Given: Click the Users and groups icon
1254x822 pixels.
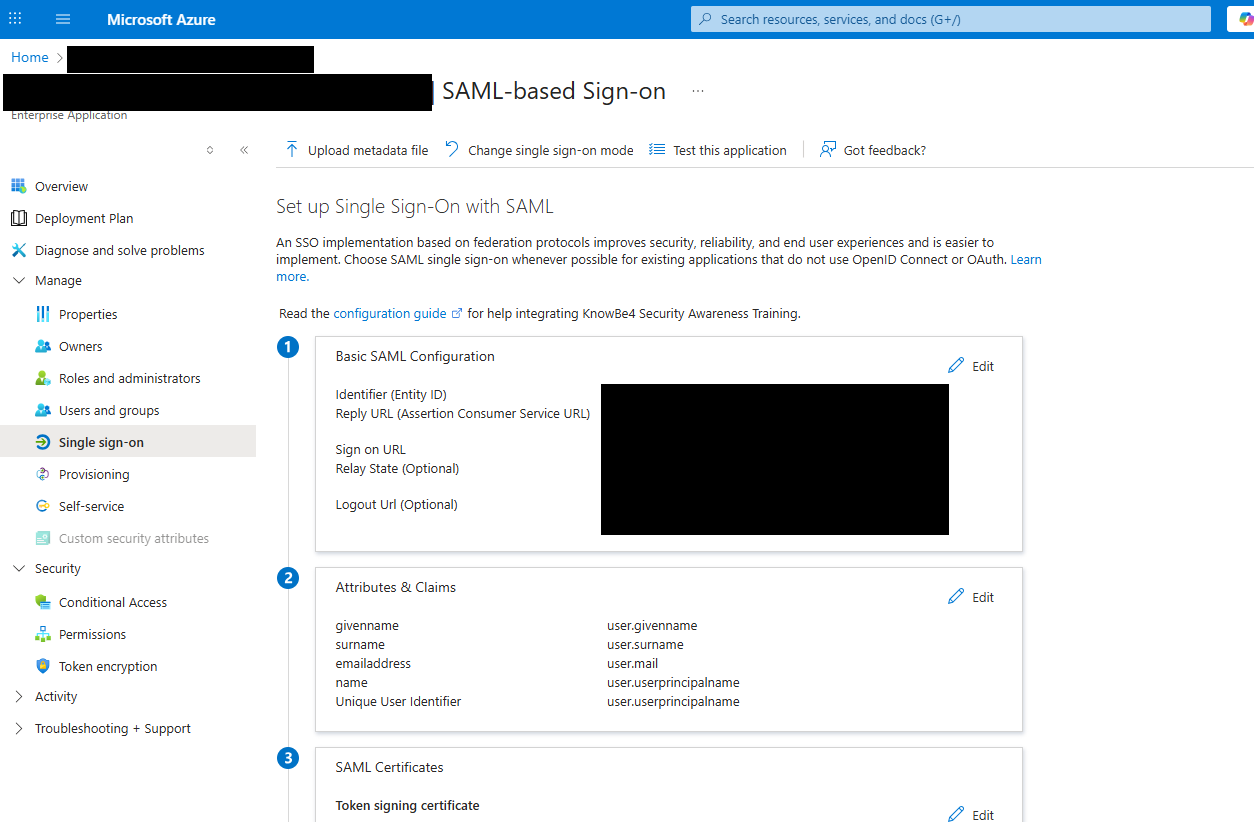Looking at the screenshot, I should [x=42, y=410].
